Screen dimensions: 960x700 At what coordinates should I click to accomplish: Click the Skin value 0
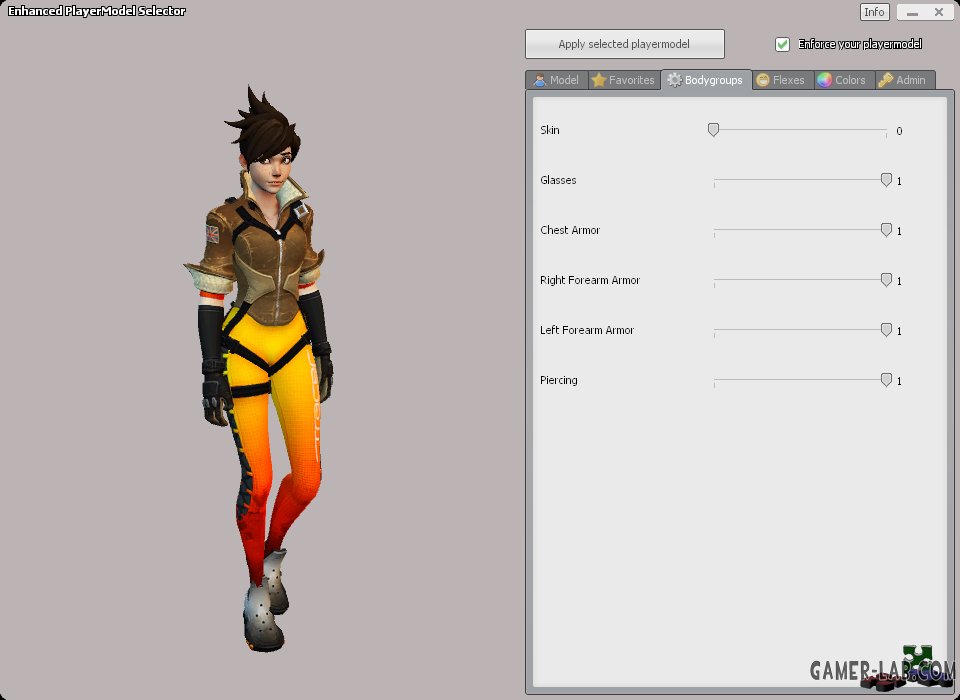899,131
